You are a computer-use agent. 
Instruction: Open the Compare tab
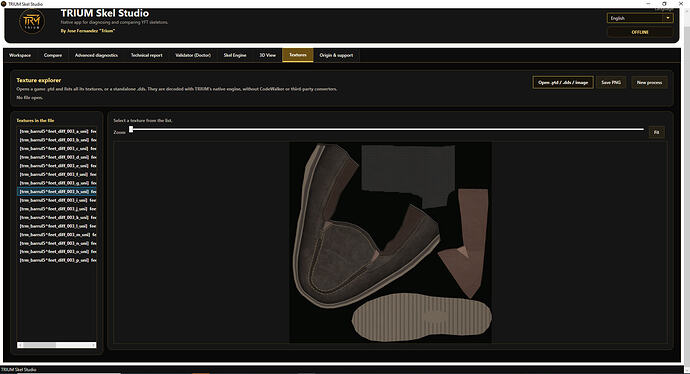tap(53, 55)
